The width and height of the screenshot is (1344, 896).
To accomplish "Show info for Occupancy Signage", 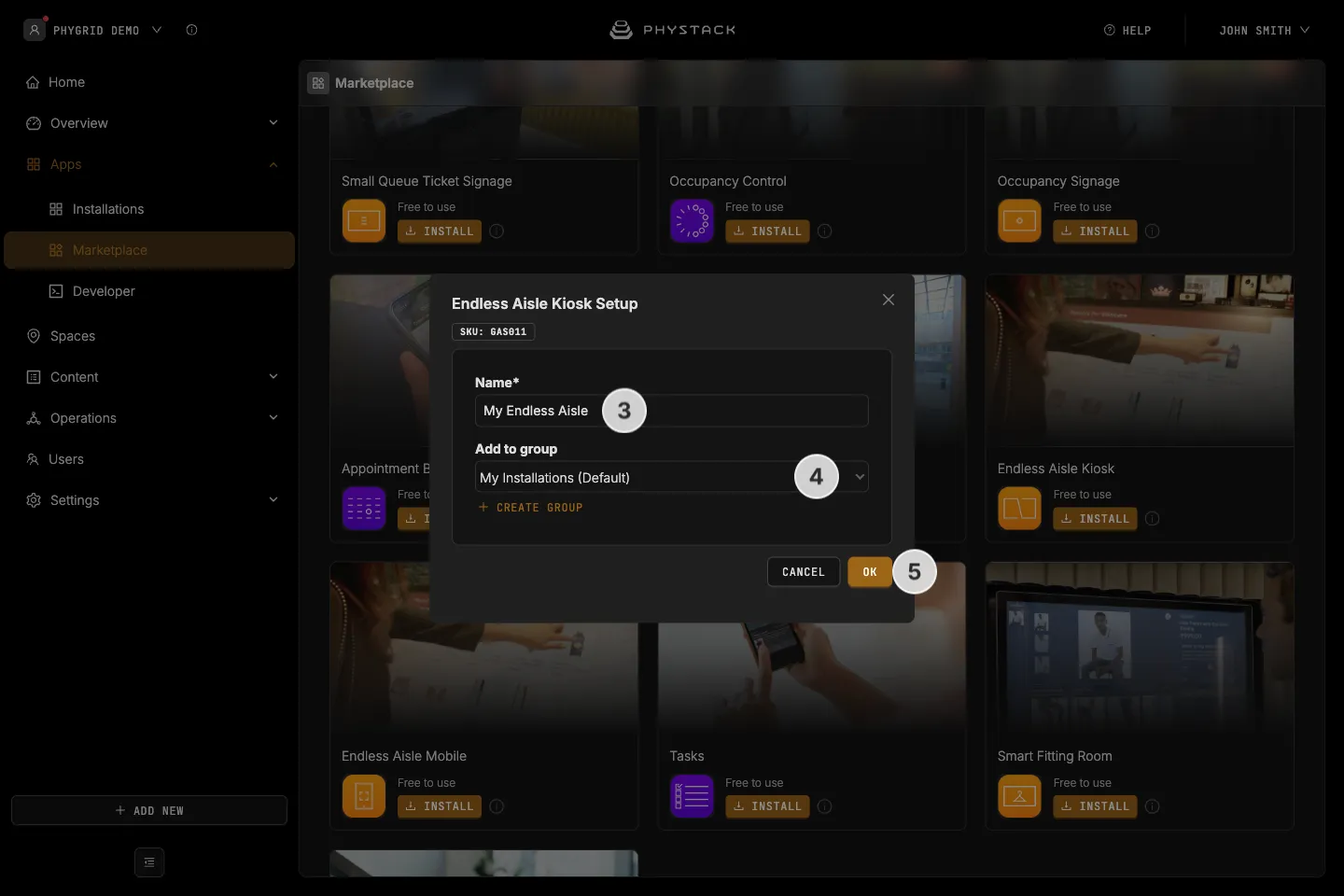I will coord(1153,231).
